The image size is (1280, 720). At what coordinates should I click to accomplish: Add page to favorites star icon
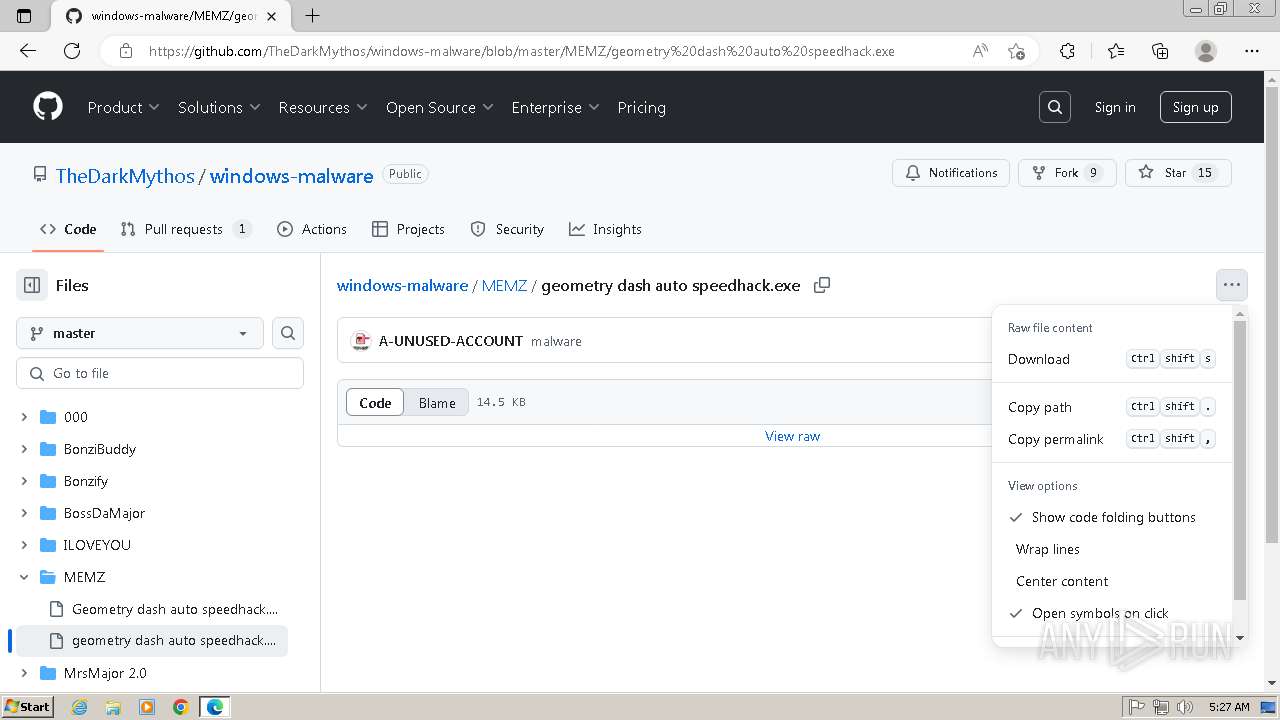tap(1017, 51)
